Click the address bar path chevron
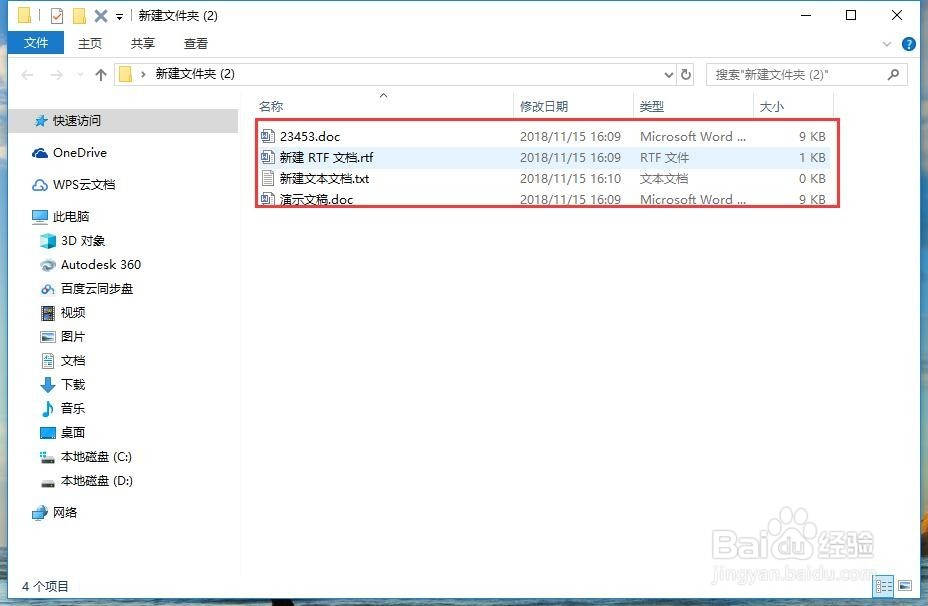The width and height of the screenshot is (928, 606). [x=143, y=75]
